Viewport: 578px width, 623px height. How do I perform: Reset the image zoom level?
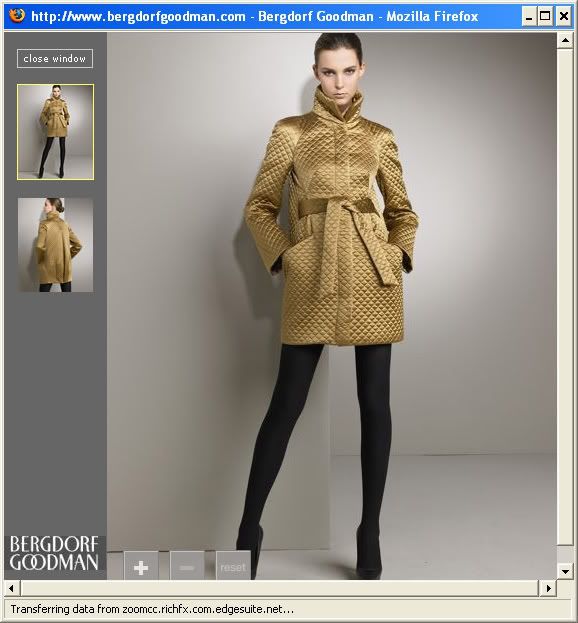point(233,566)
